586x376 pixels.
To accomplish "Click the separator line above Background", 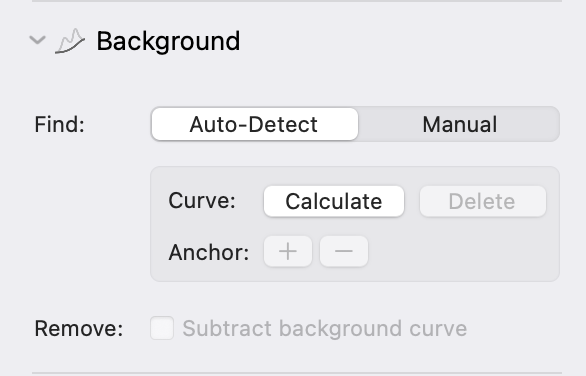I will 297,1.
